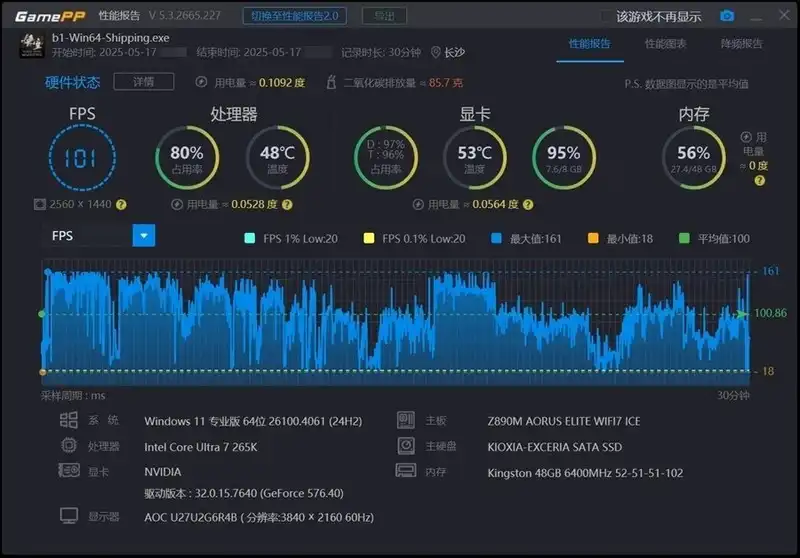This screenshot has height=558, width=800.
Task: Switch to the 性能报告 tab
Action: (x=590, y=44)
